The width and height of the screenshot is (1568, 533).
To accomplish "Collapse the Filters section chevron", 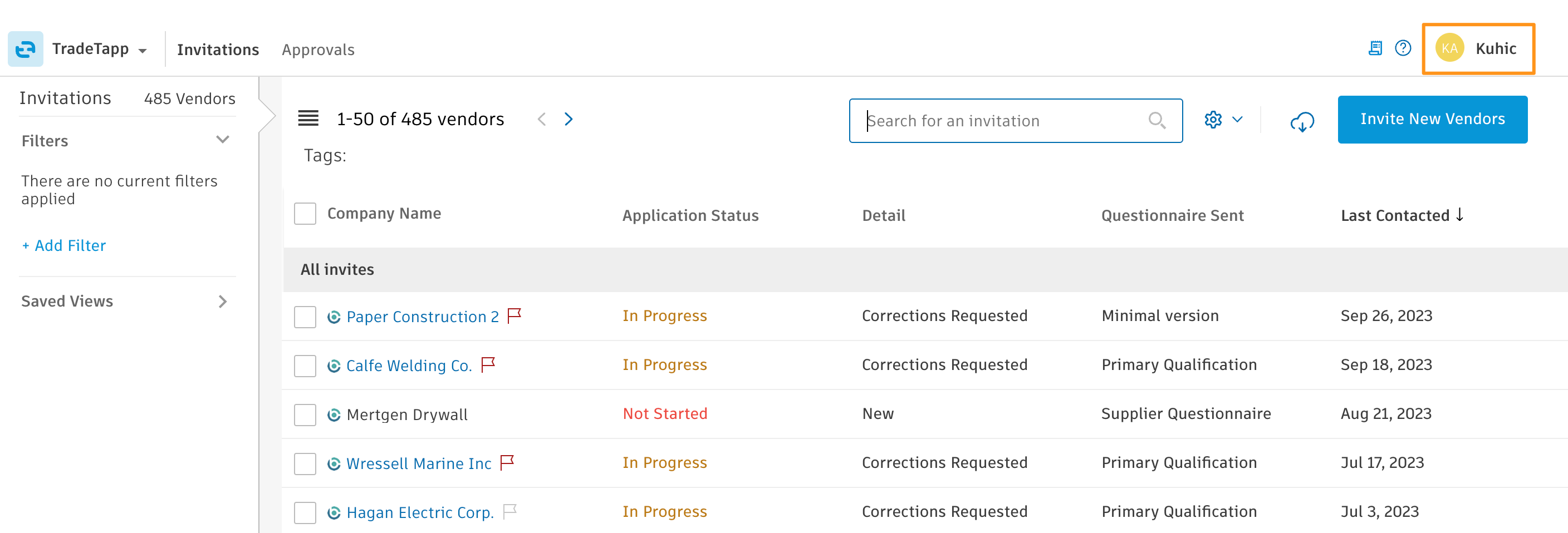I will point(223,140).
